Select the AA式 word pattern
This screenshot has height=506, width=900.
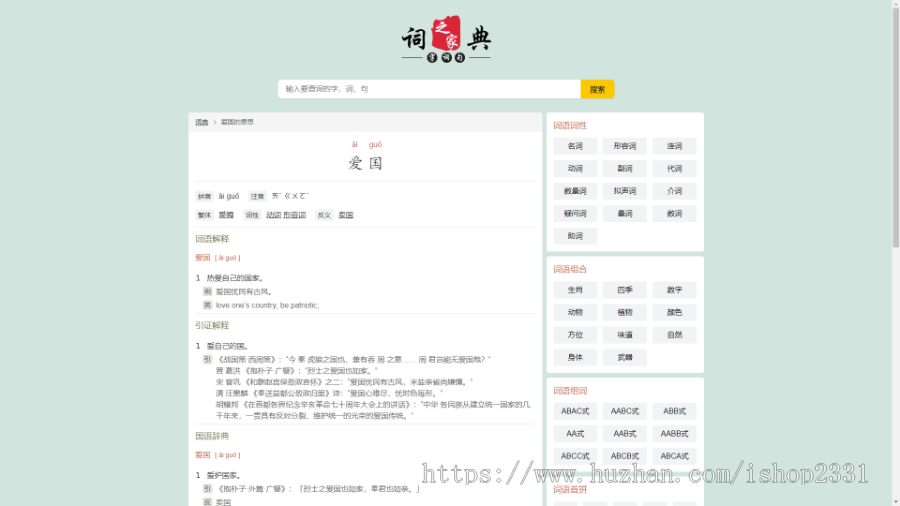coord(575,434)
